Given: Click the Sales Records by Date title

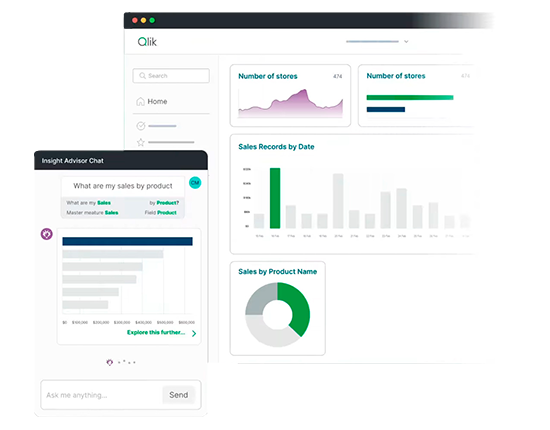Looking at the screenshot, I should click(x=276, y=147).
